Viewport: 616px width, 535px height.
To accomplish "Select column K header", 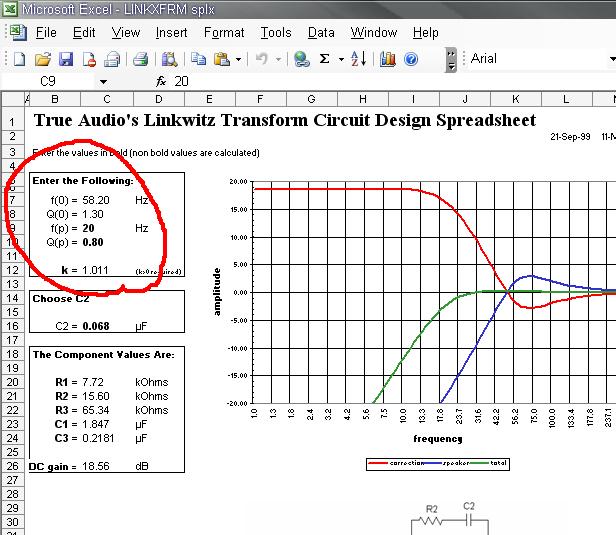I will point(516,99).
